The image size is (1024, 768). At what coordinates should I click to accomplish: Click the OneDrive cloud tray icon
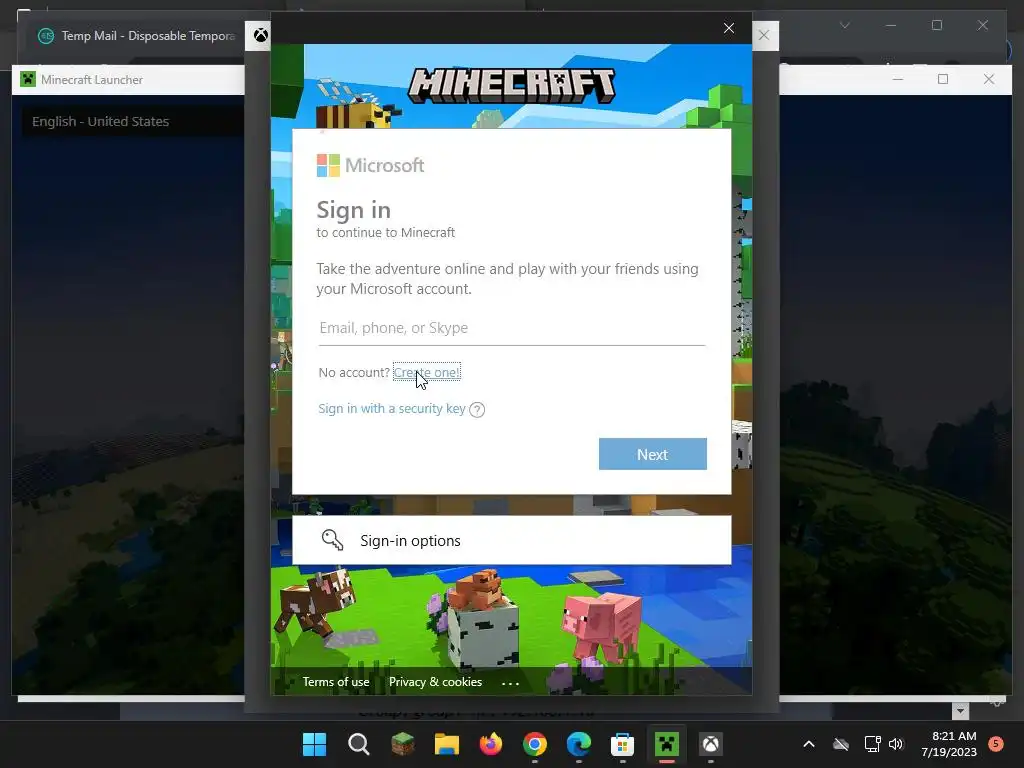(x=841, y=744)
